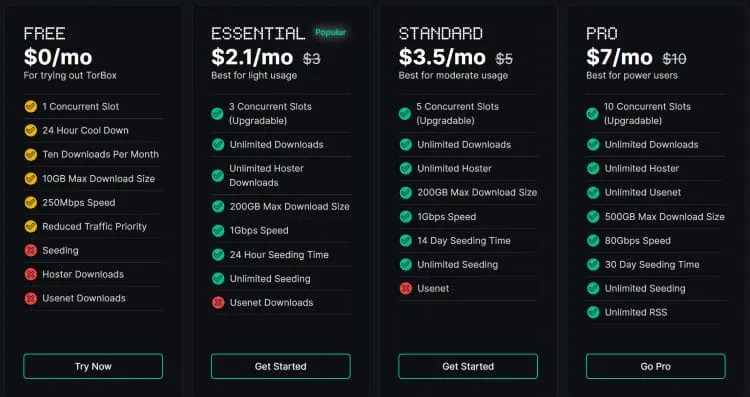Image resolution: width=750 pixels, height=397 pixels.
Task: Click Get Started under Standard plan
Action: [468, 366]
